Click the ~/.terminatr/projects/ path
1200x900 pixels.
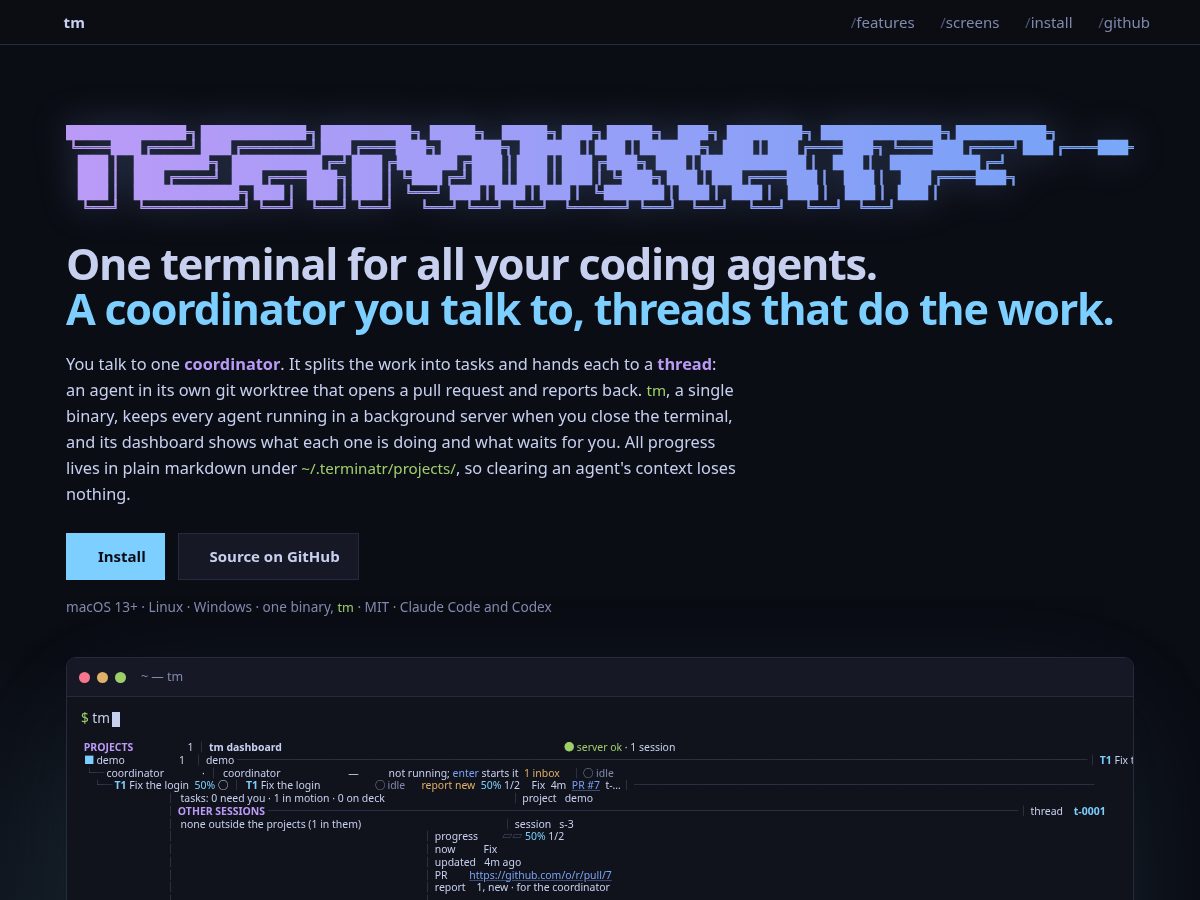tap(379, 468)
